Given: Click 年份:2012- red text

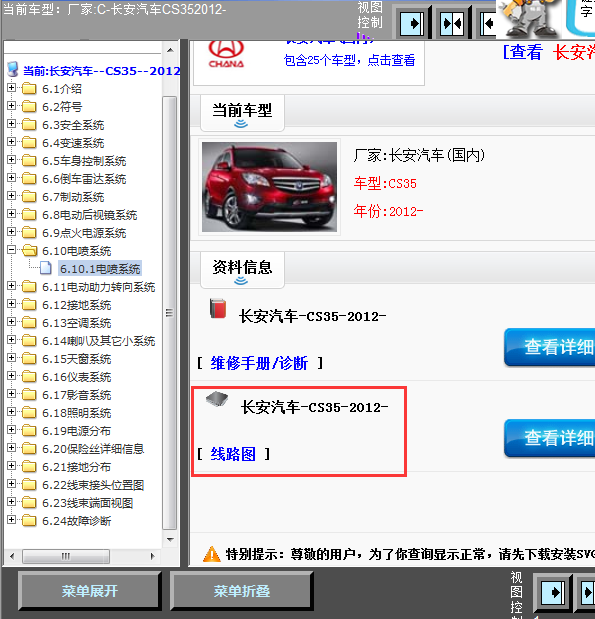Looking at the screenshot, I should click(x=388, y=212).
